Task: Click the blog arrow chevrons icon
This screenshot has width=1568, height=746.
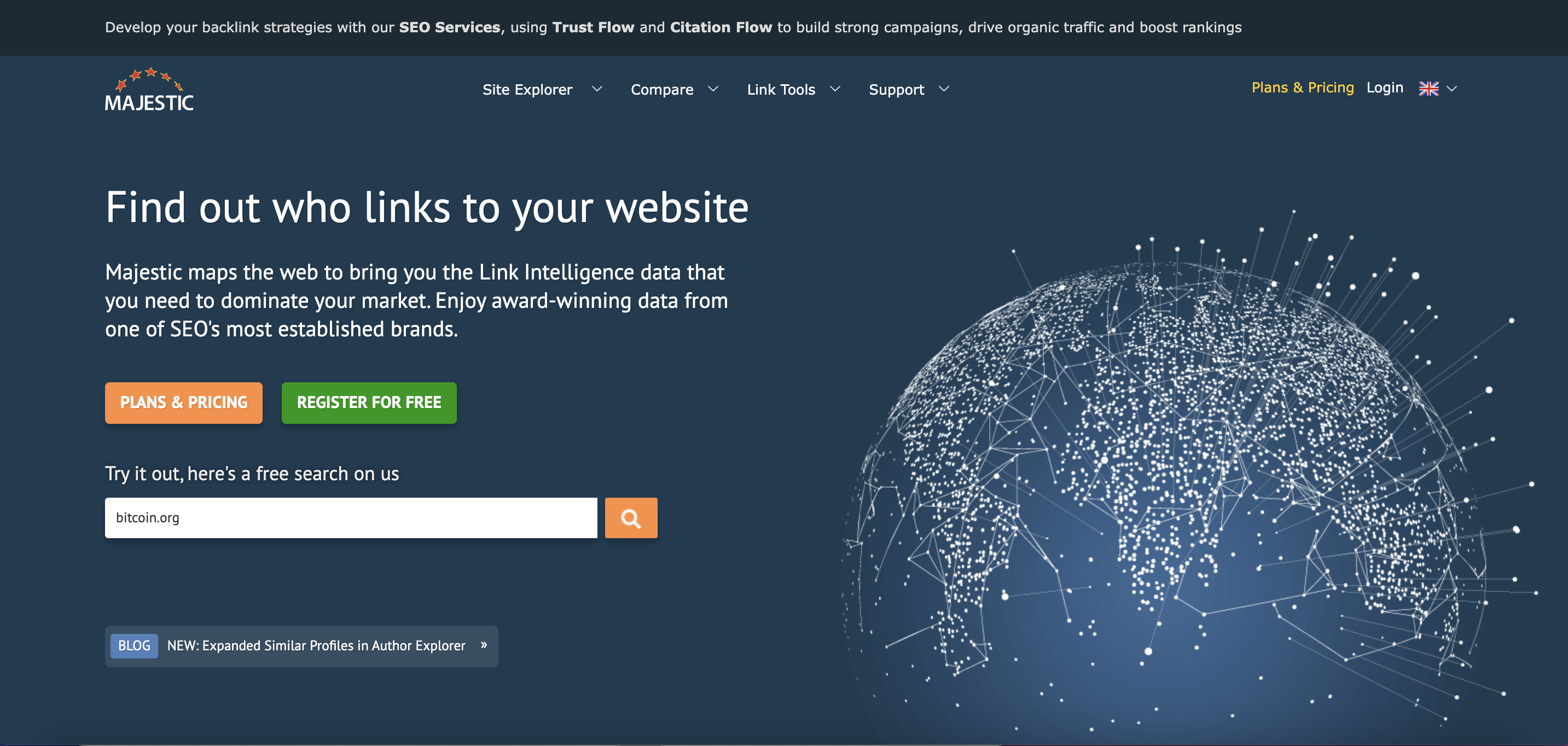Action: point(484,645)
